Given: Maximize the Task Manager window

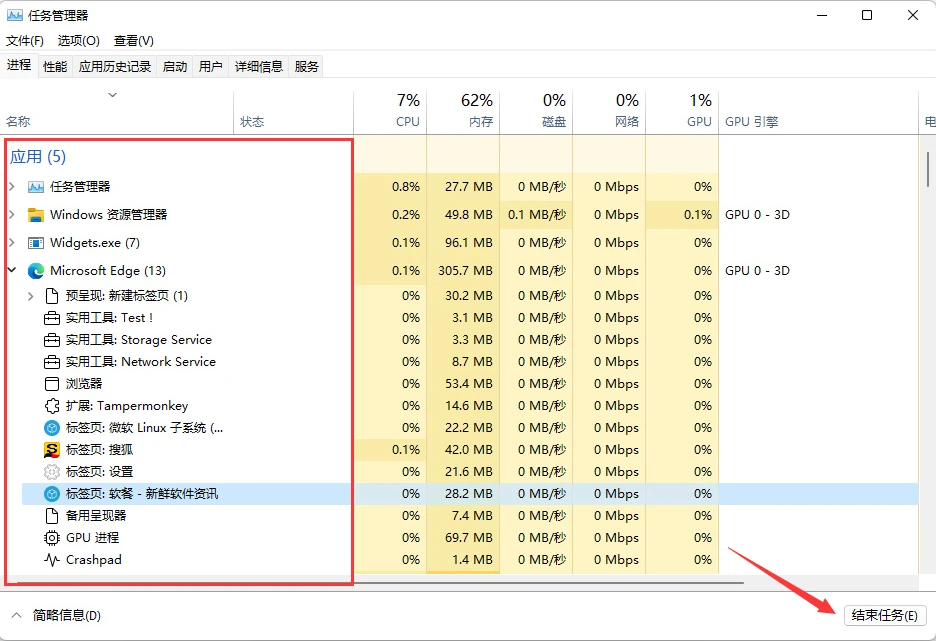Looking at the screenshot, I should [867, 16].
